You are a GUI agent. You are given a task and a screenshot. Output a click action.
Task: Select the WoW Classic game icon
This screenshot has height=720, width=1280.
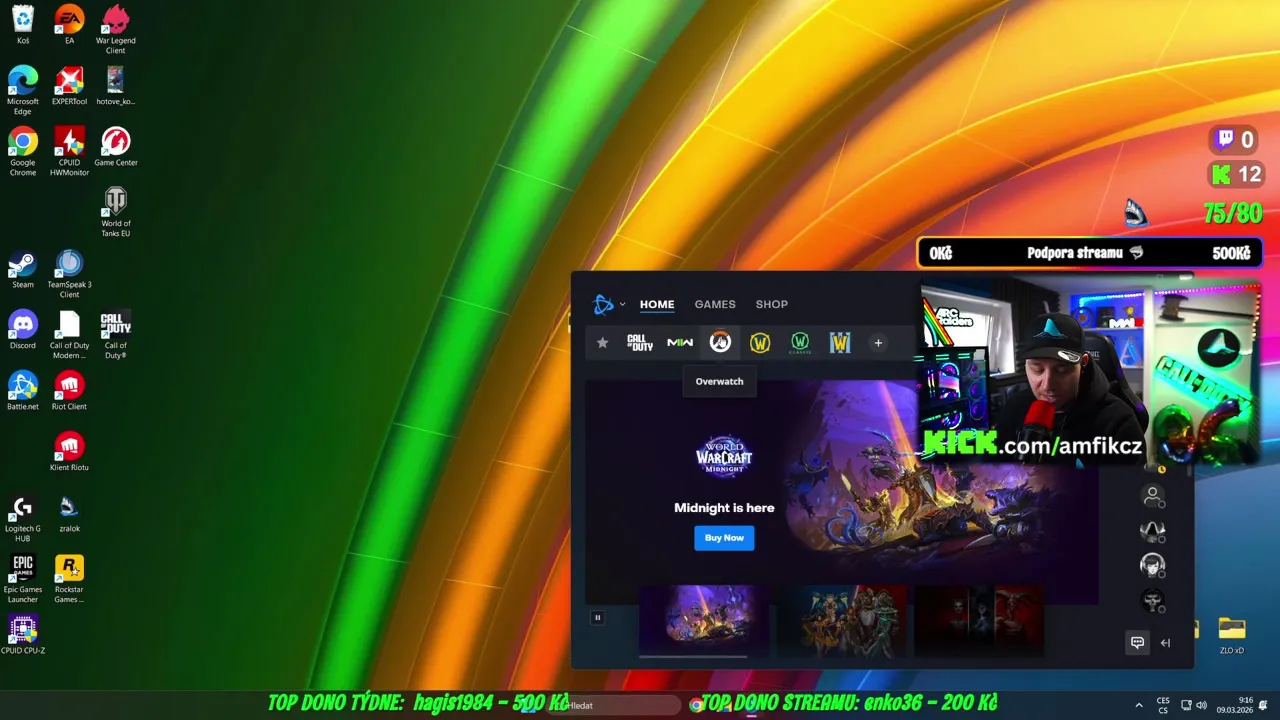800,343
